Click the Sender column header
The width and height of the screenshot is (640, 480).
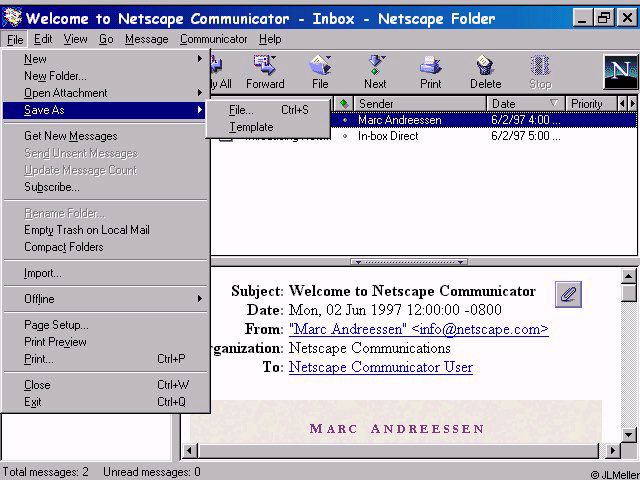click(420, 104)
